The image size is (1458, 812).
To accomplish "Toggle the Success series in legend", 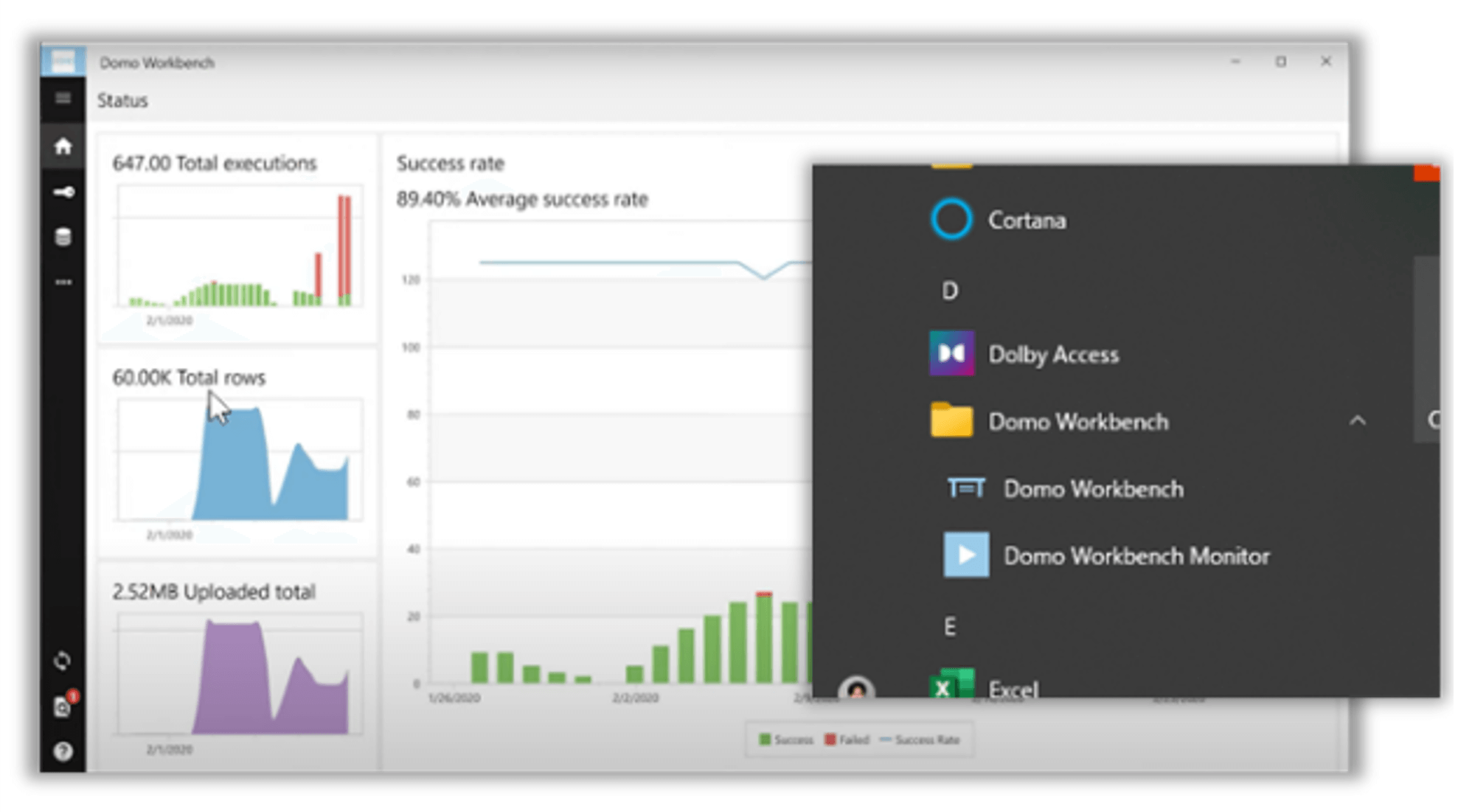I will [x=786, y=740].
